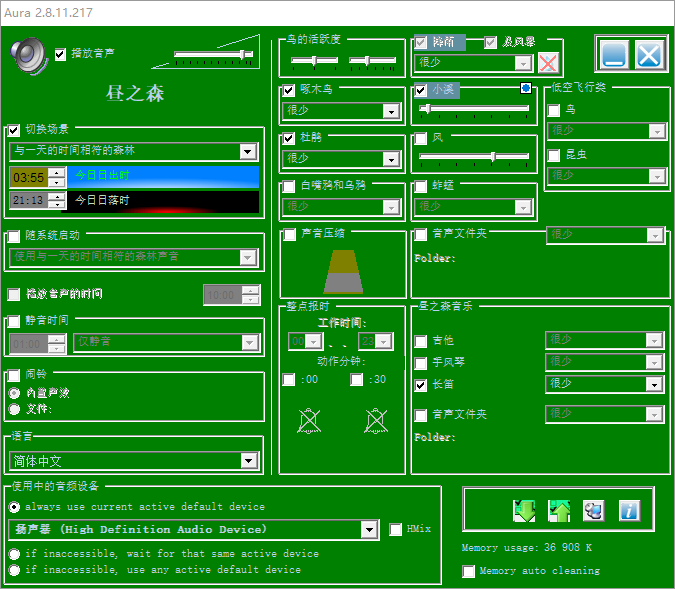The image size is (675, 589).
Task: Minimize Aura with the blue underscore button
Action: tap(615, 55)
